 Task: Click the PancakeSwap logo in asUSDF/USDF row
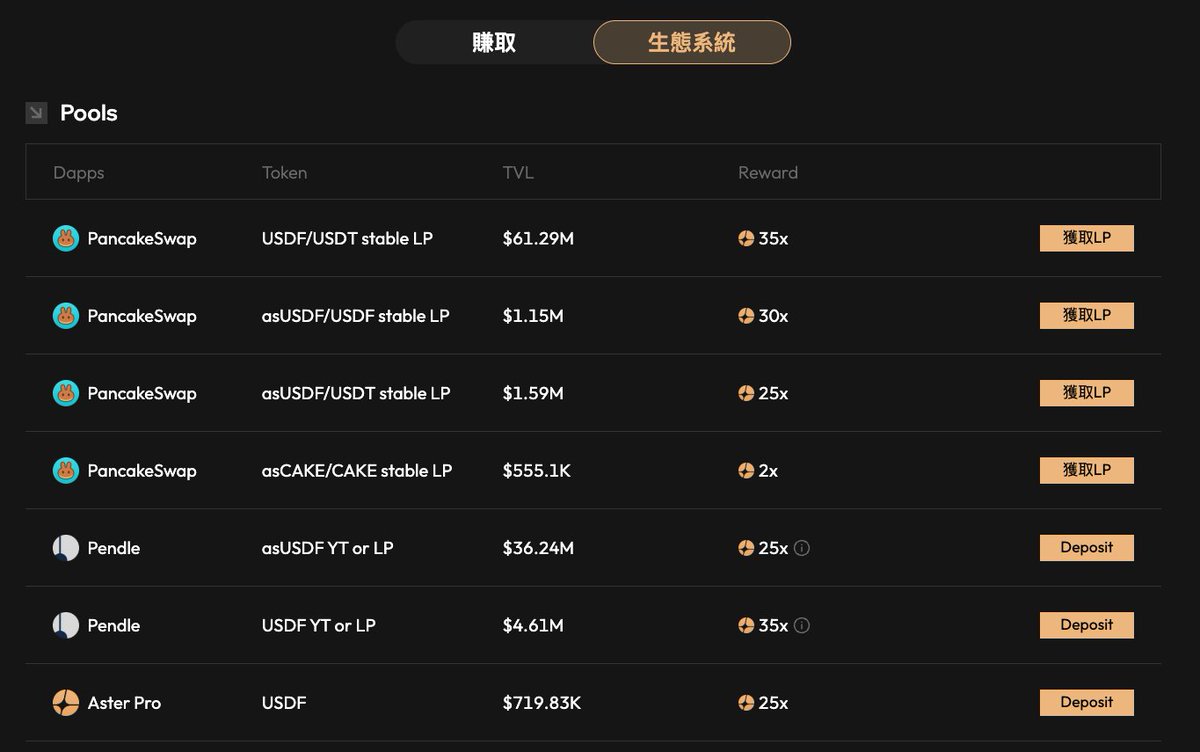[65, 316]
